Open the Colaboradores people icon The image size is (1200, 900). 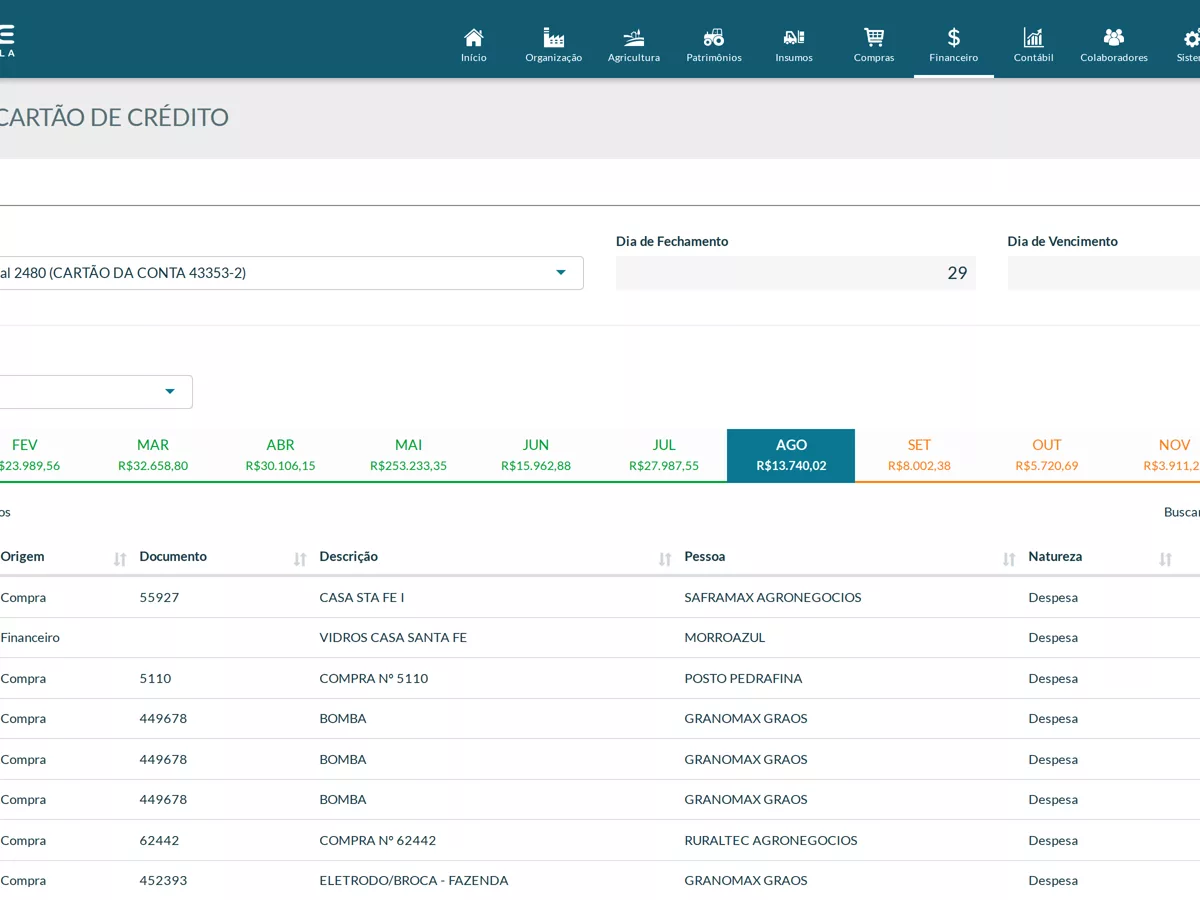pyautogui.click(x=1114, y=38)
